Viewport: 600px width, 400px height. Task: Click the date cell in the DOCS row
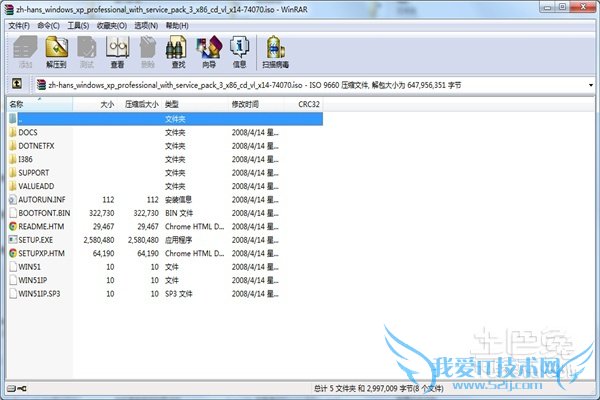(x=255, y=132)
